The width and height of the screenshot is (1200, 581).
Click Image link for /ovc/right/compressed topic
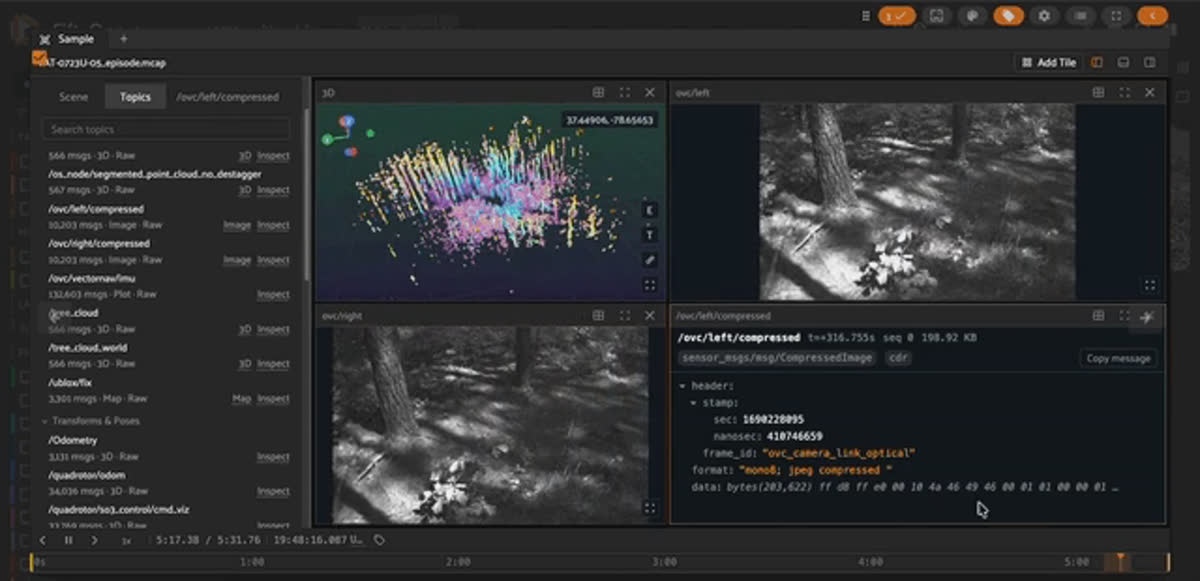pos(237,260)
